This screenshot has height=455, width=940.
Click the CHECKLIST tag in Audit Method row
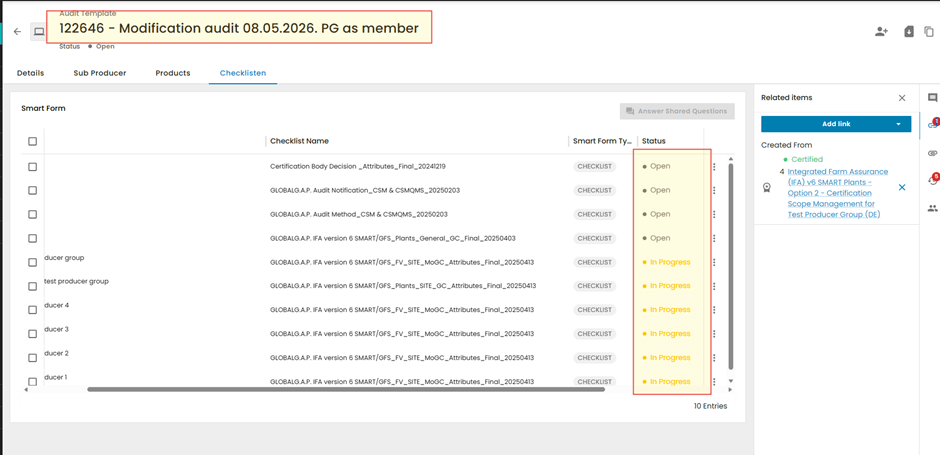pyautogui.click(x=594, y=214)
